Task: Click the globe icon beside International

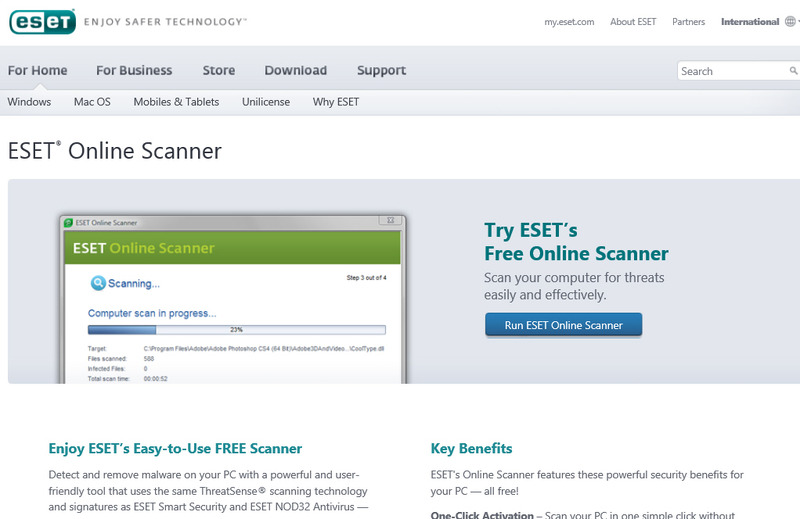Action: click(x=790, y=22)
